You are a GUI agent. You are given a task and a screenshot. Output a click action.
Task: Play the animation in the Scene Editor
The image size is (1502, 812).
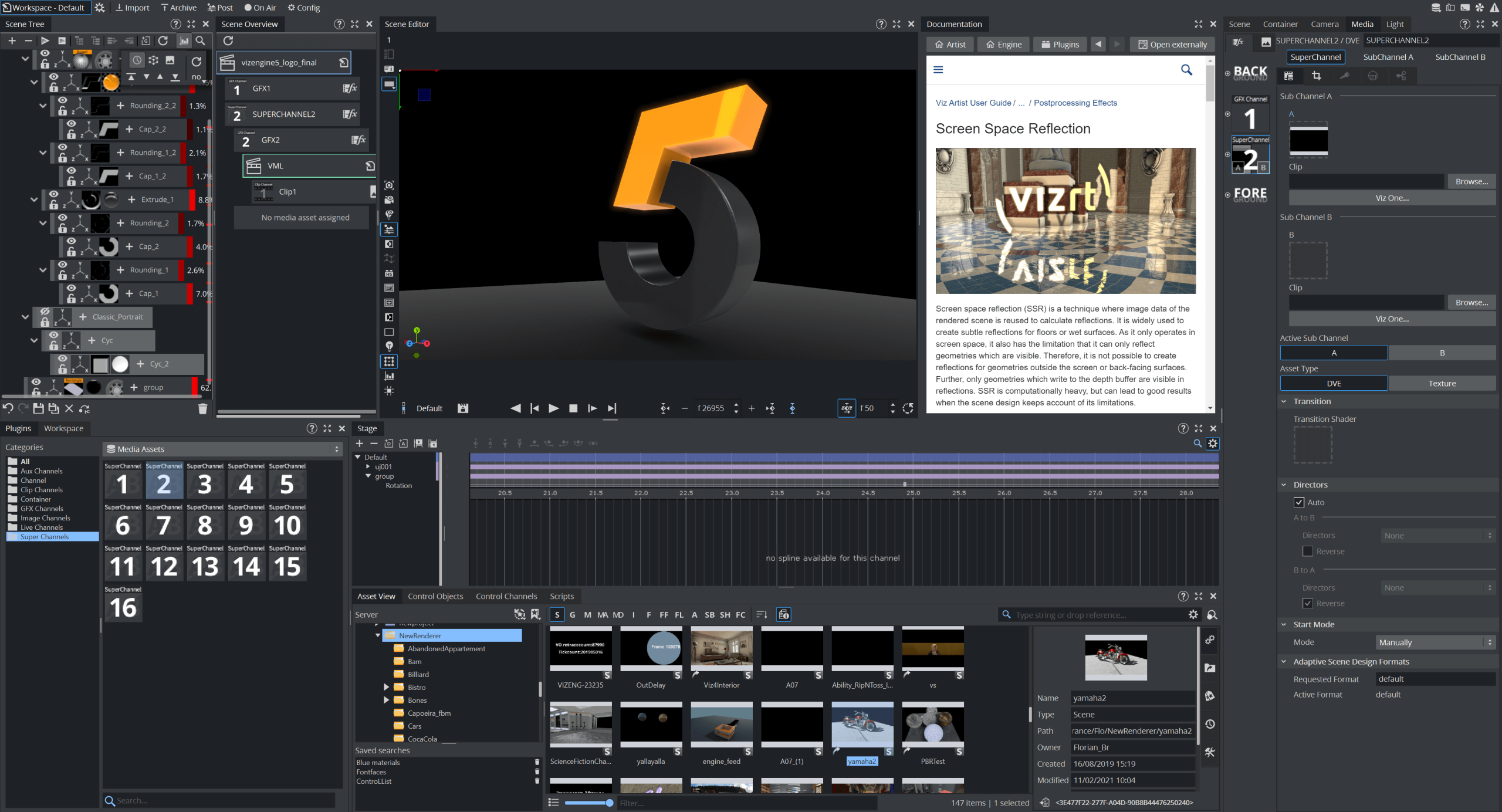point(553,408)
